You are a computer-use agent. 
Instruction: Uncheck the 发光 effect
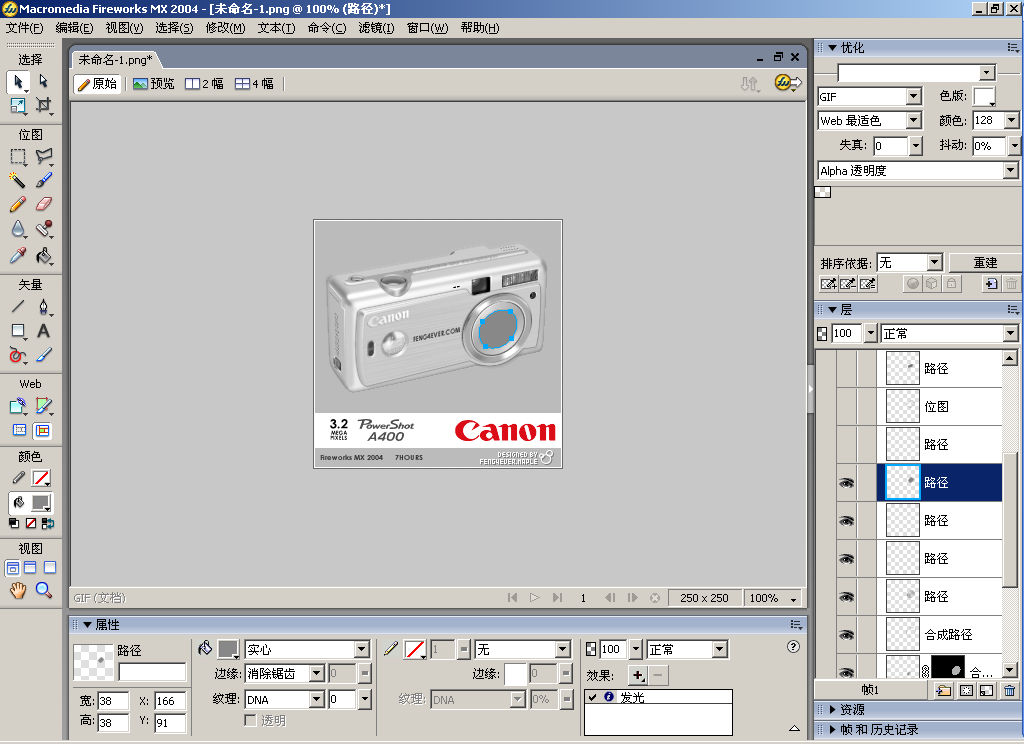coord(592,697)
